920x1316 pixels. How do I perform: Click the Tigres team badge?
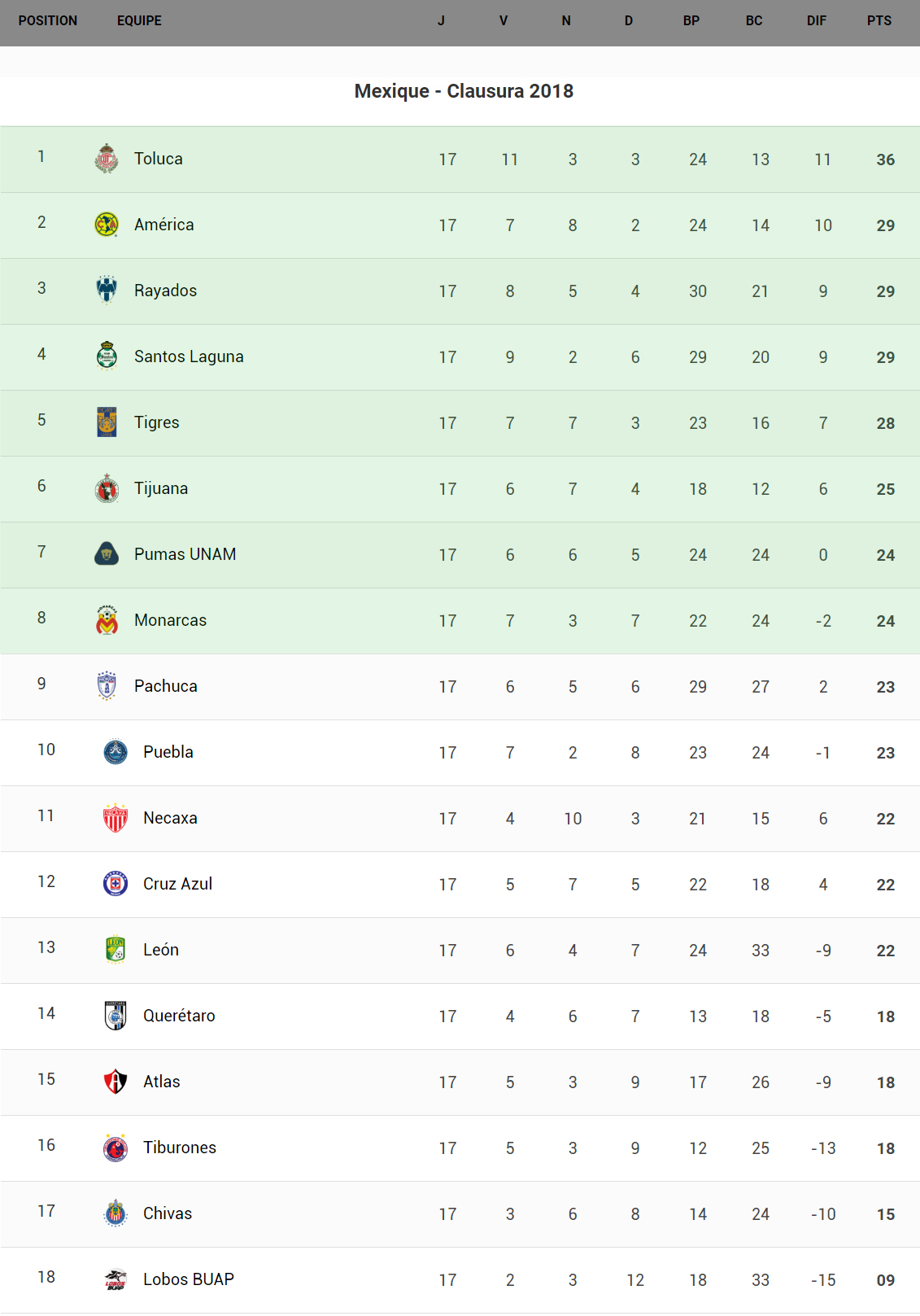point(107,422)
